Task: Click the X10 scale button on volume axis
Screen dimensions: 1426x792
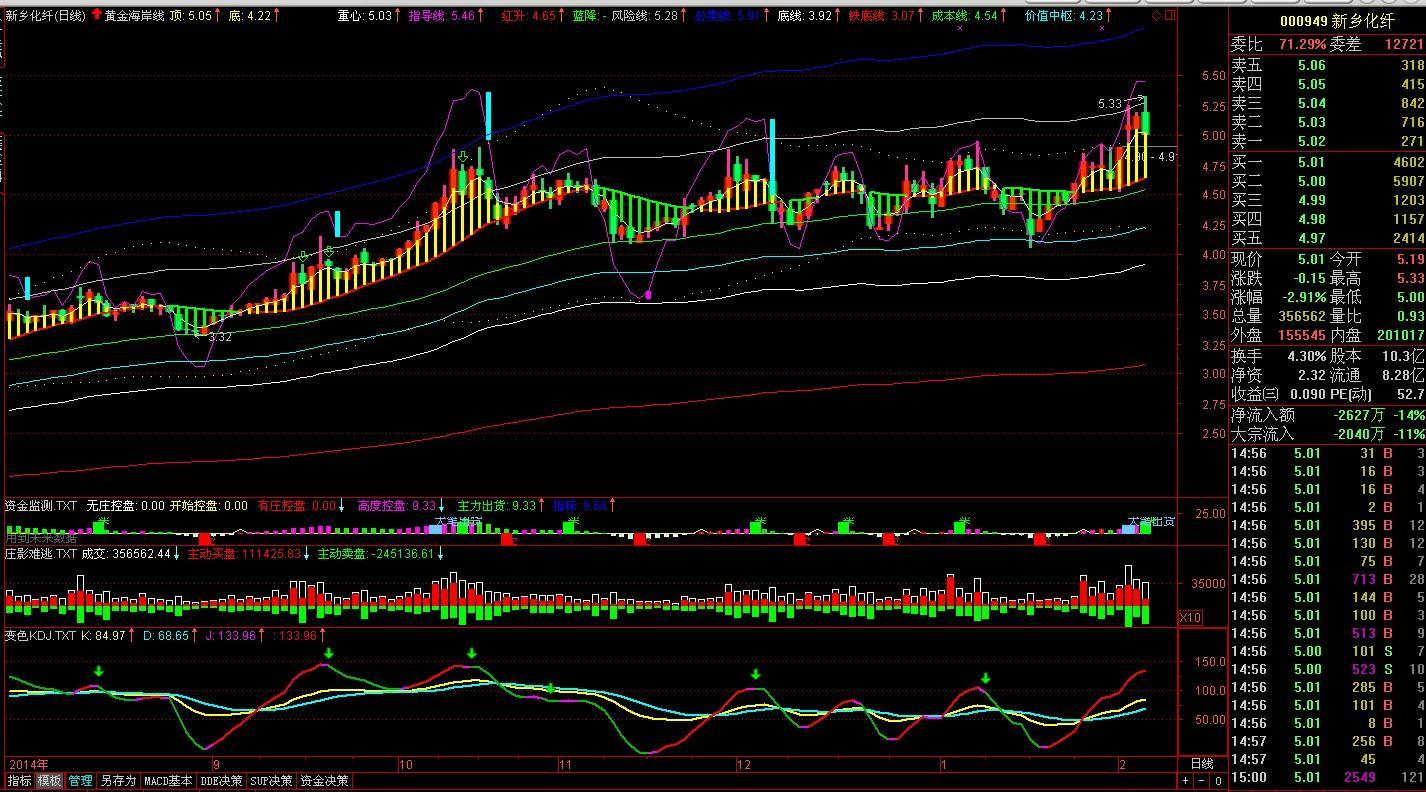Action: tap(1190, 617)
